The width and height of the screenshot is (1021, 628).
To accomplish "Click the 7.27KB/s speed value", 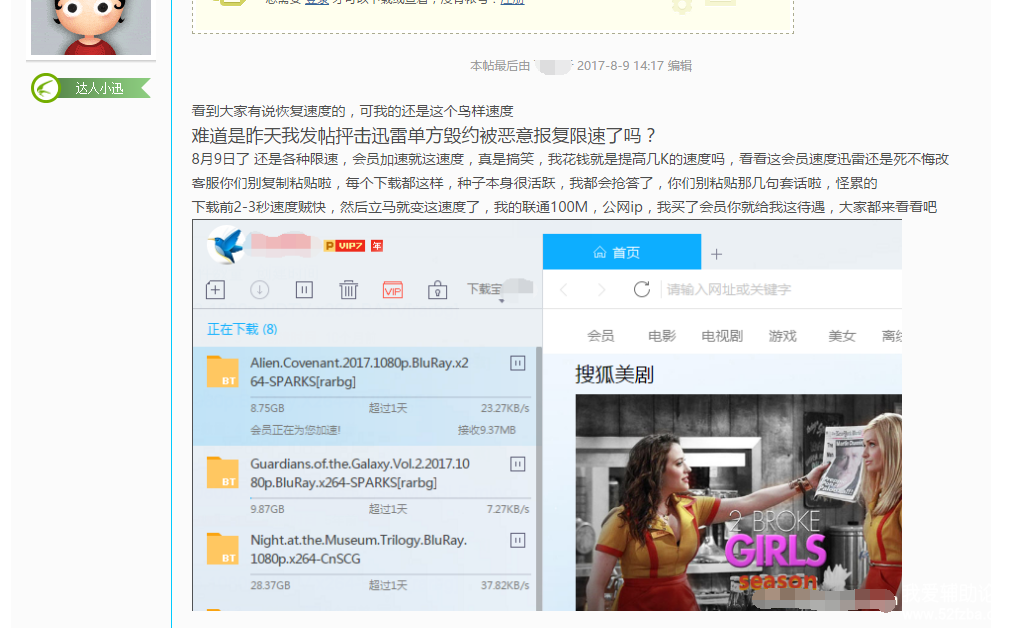I will (x=508, y=509).
